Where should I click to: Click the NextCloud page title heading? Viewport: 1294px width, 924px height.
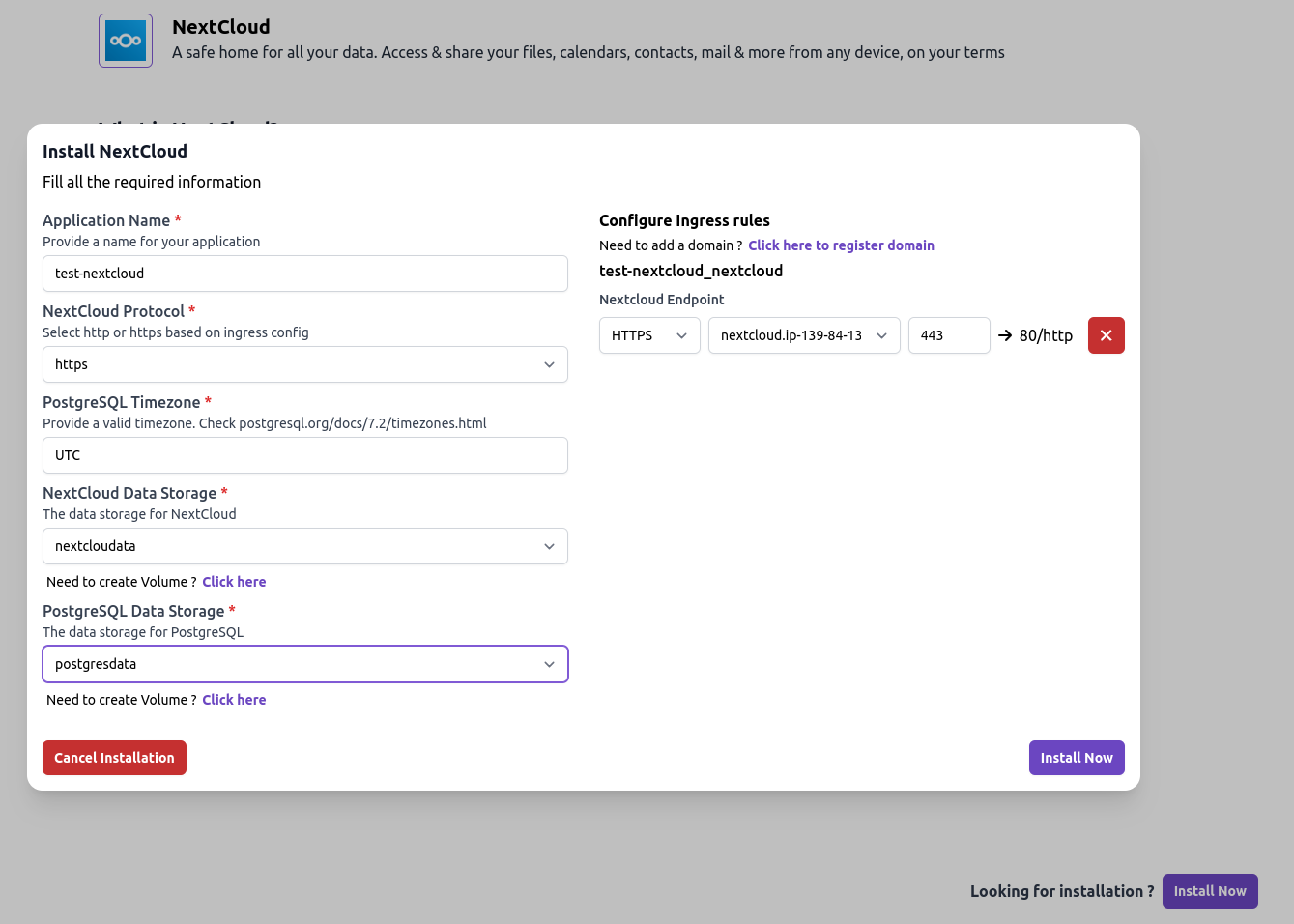pos(221,27)
